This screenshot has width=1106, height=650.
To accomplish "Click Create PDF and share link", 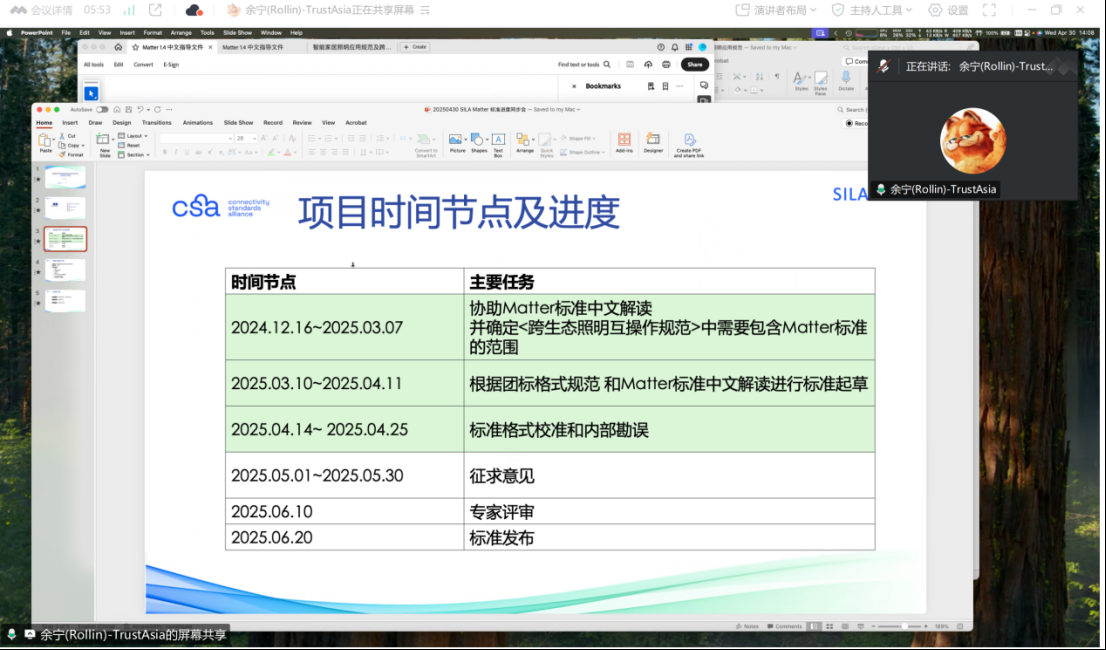I will click(690, 142).
